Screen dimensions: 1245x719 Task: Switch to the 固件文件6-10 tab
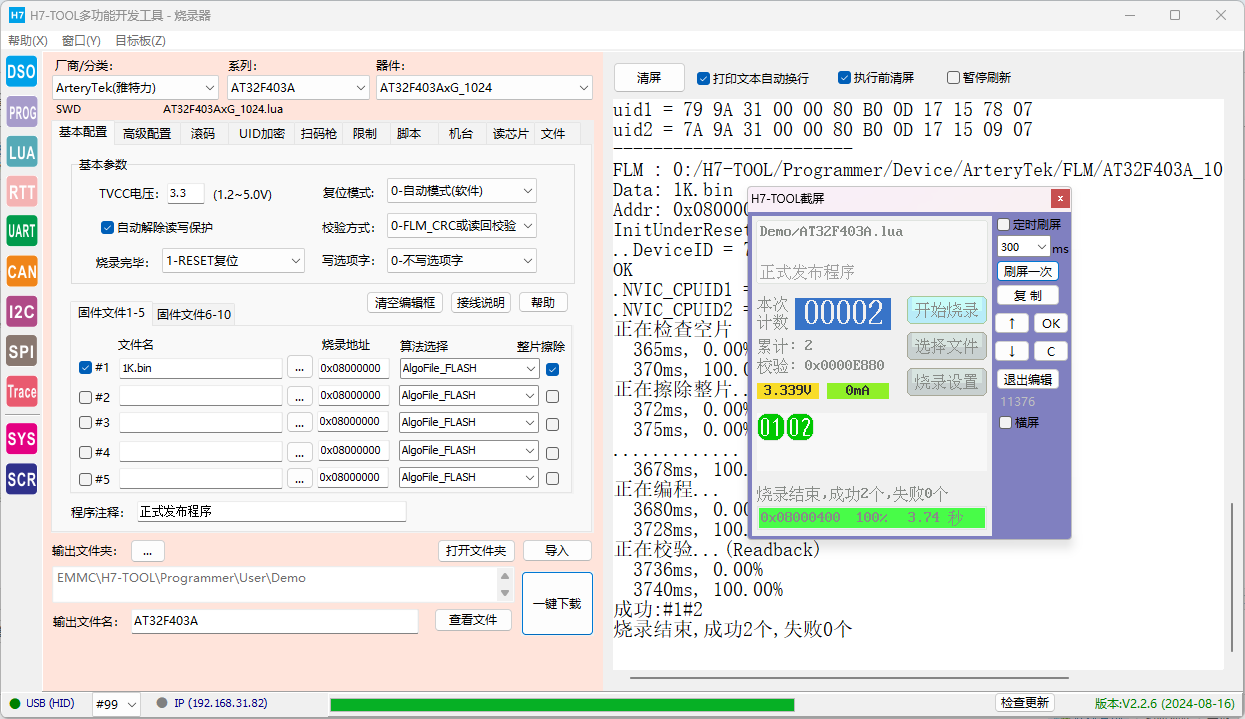coord(194,314)
